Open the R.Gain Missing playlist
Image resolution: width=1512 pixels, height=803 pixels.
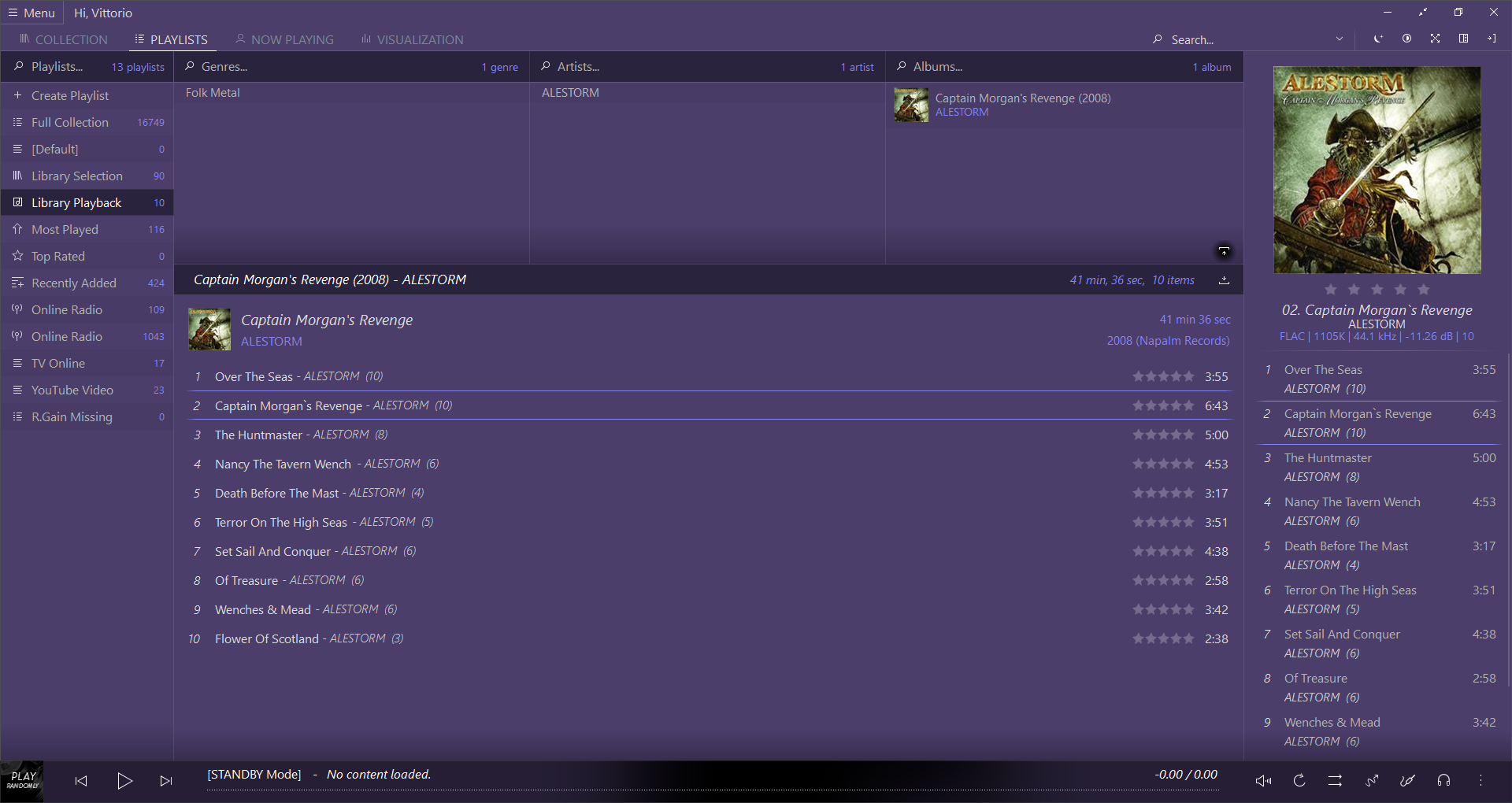pyautogui.click(x=87, y=416)
